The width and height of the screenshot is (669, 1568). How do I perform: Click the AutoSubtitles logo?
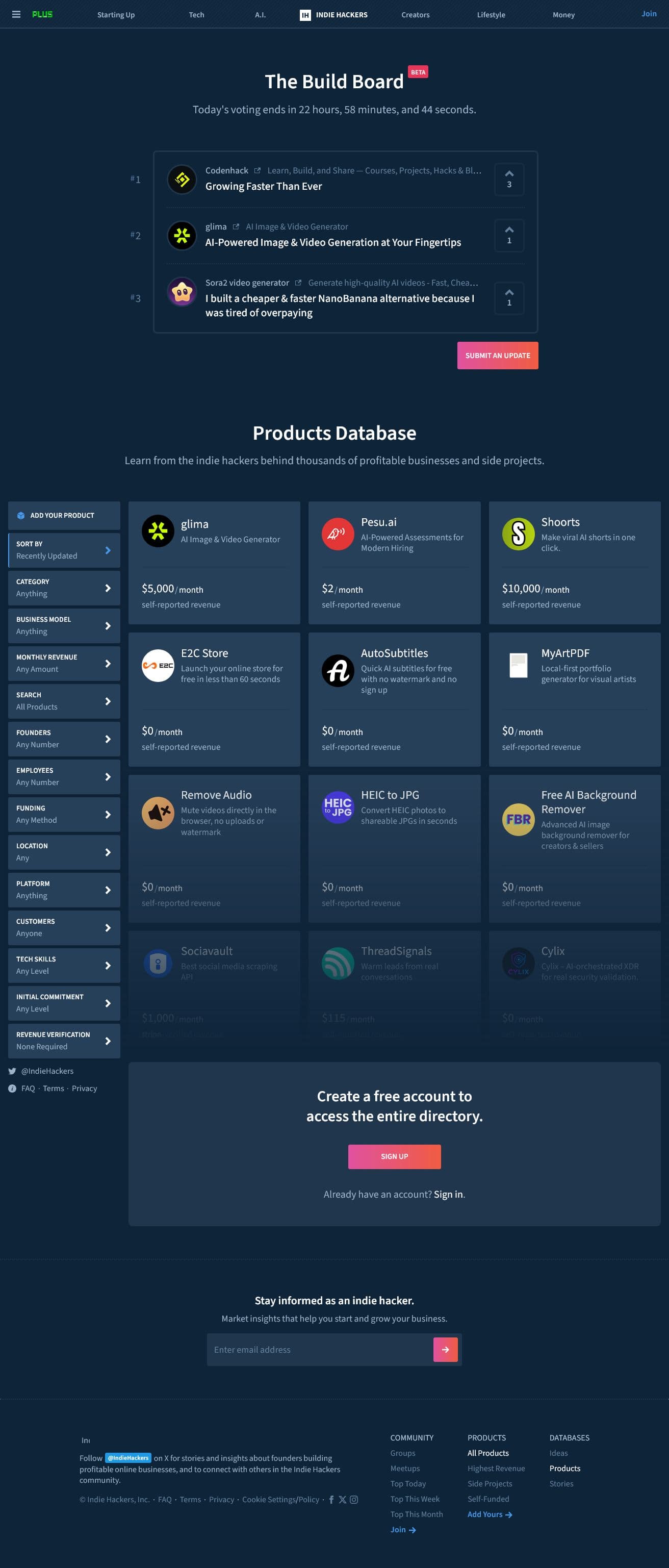338,671
